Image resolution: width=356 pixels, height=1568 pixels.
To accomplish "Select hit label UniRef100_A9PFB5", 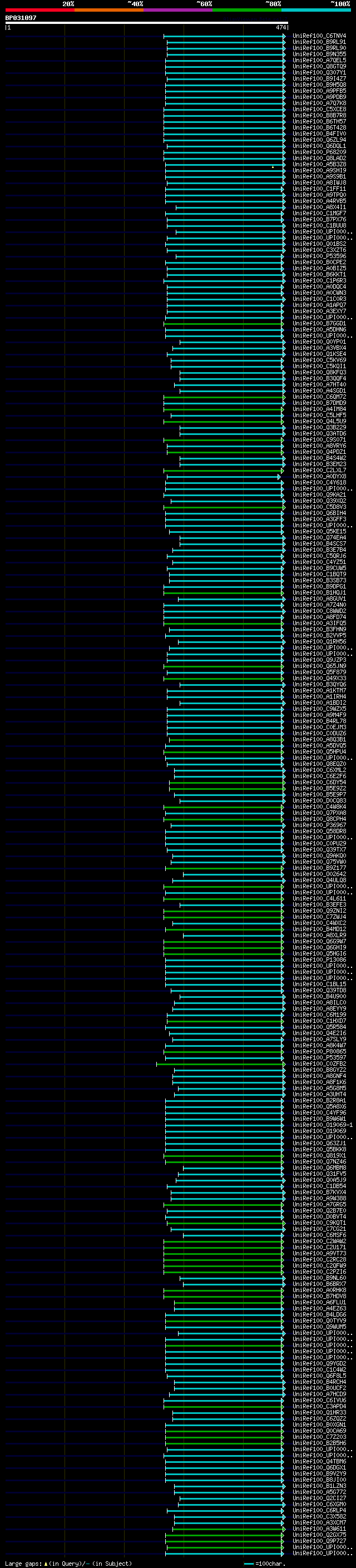I will (x=319, y=91).
